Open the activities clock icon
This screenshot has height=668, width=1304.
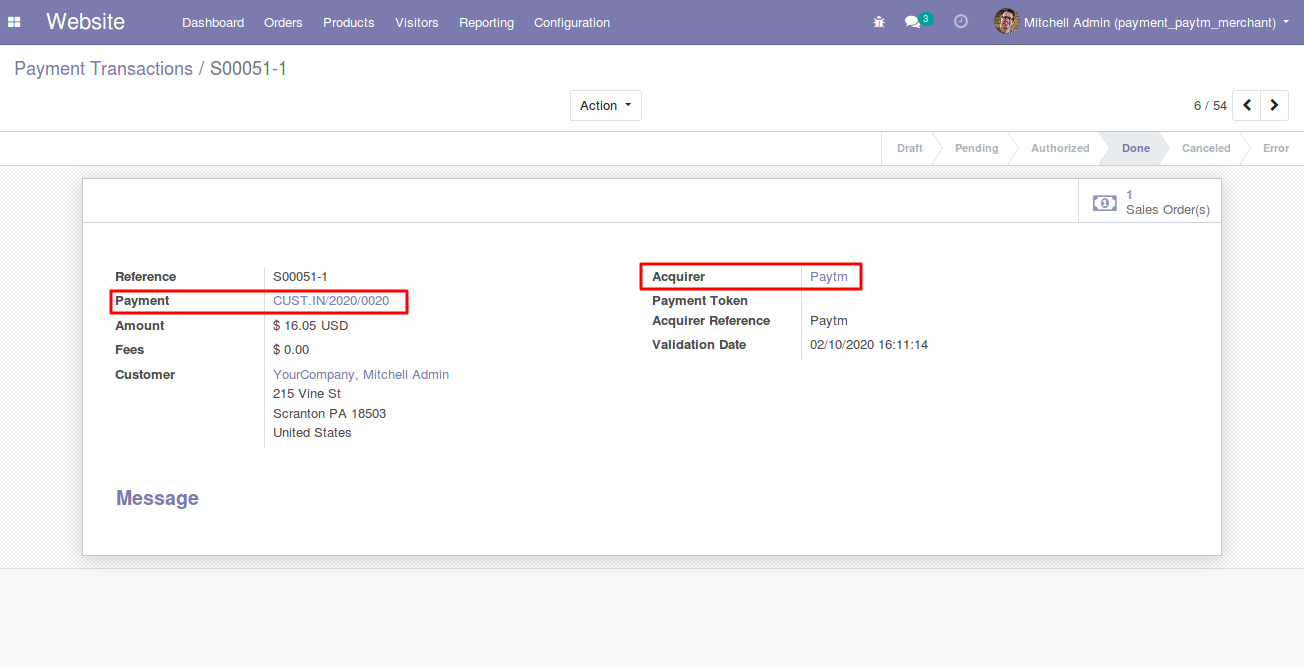(961, 21)
